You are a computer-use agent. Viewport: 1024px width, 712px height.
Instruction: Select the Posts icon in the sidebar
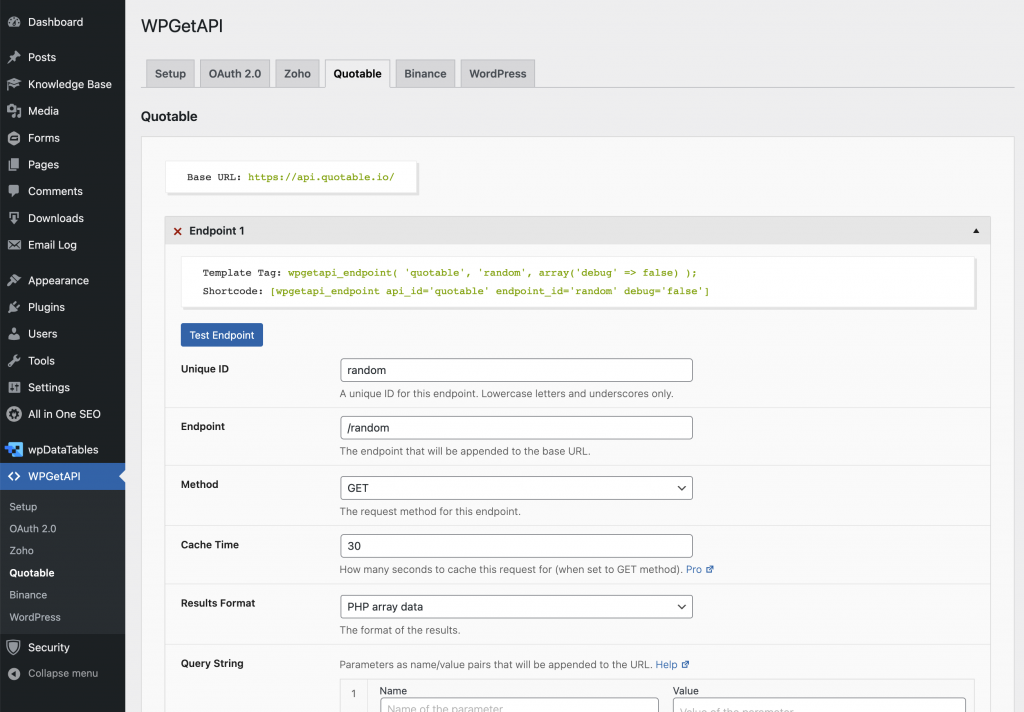point(14,57)
